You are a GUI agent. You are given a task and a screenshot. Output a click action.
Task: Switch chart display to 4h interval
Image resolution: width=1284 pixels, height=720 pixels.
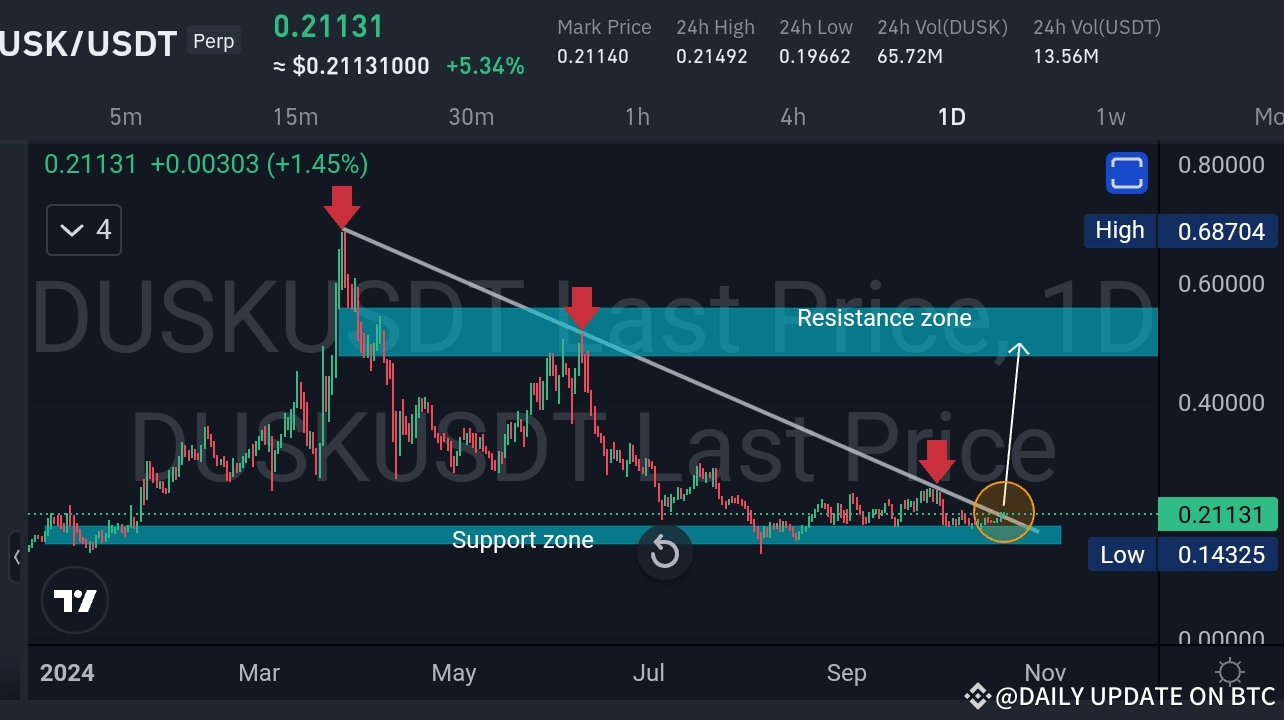(x=792, y=117)
